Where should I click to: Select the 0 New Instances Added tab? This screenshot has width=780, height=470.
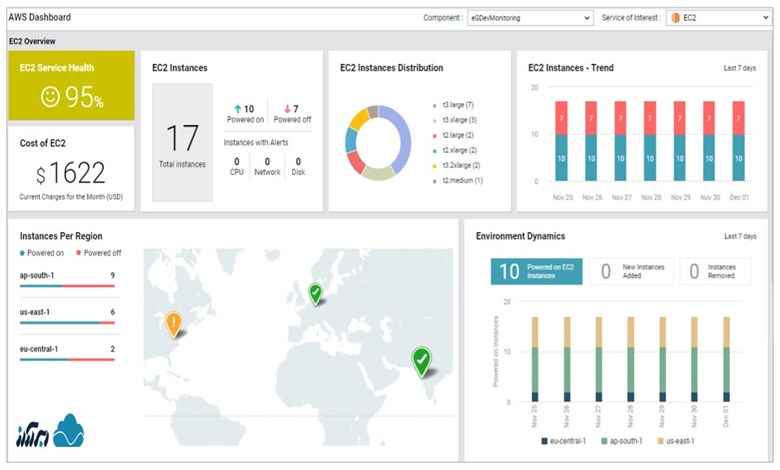[632, 272]
